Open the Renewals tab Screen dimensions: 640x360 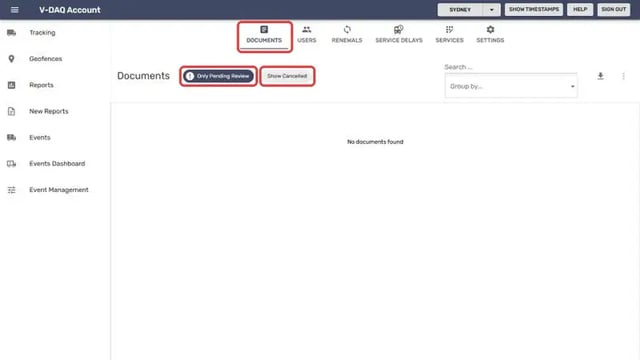coord(347,35)
